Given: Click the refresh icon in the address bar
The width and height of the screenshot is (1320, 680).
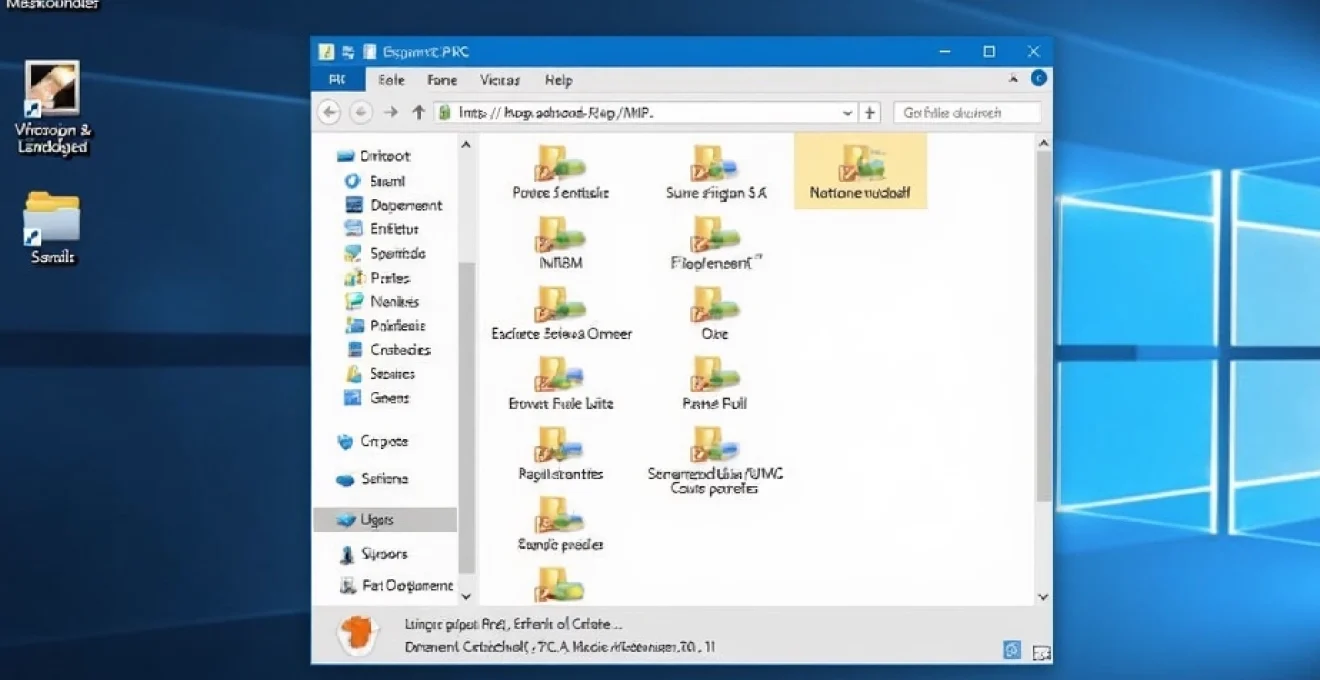Looking at the screenshot, I should pos(868,112).
